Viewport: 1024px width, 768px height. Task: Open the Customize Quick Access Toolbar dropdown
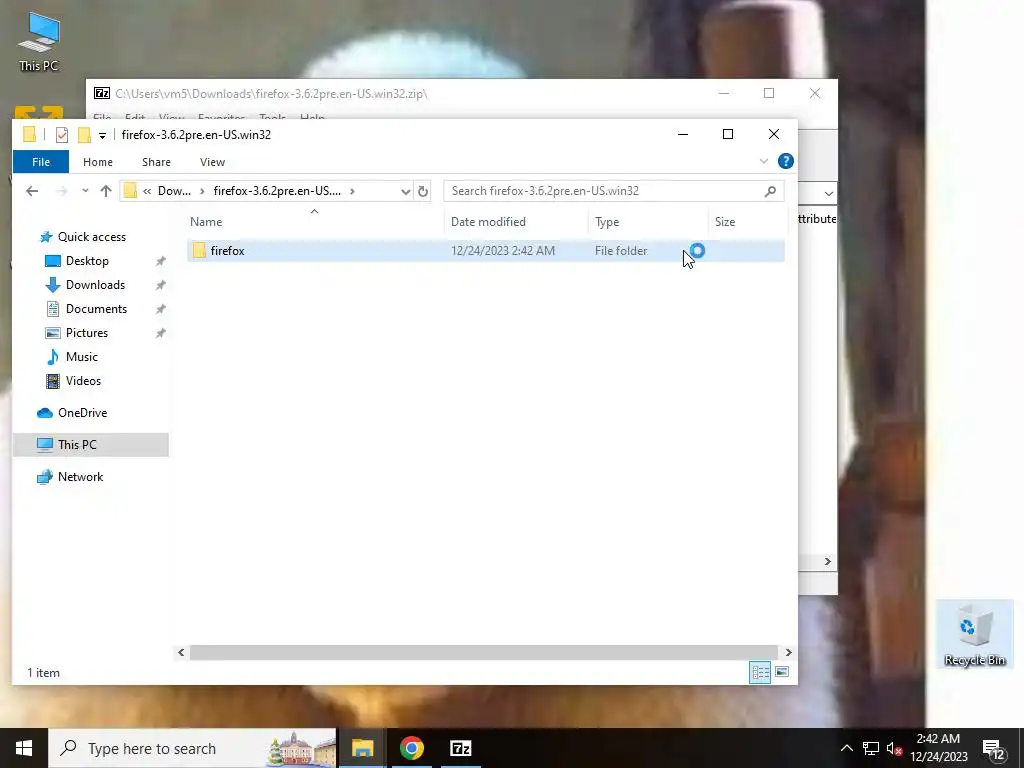(x=103, y=136)
